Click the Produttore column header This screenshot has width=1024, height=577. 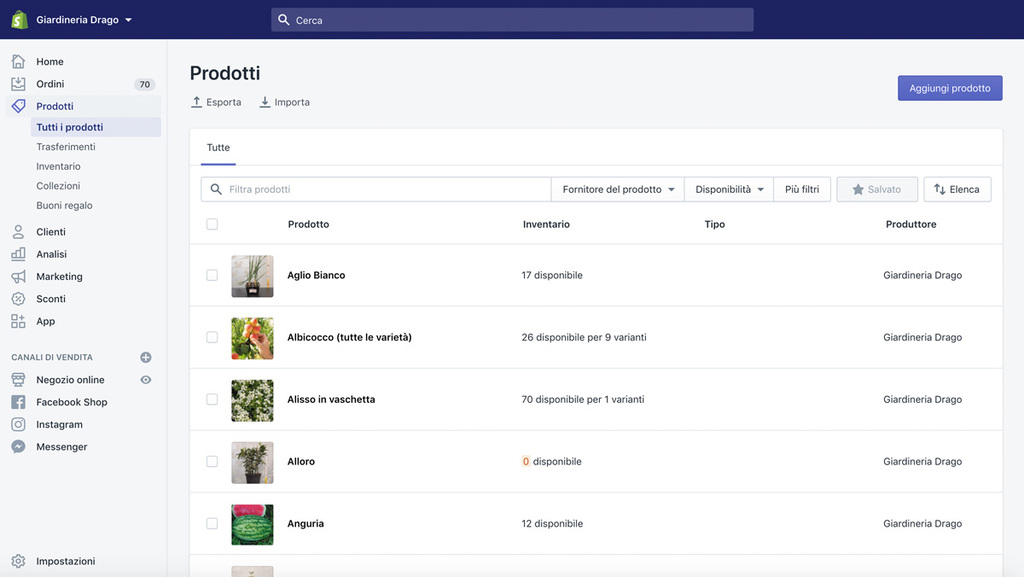pos(911,224)
